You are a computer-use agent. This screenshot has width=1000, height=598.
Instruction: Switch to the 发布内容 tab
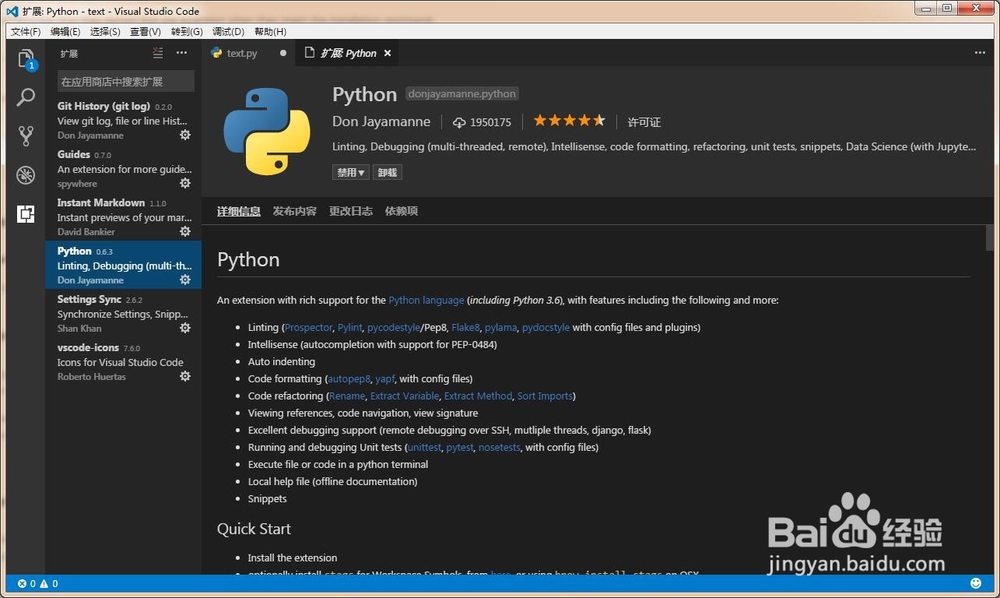(x=295, y=211)
